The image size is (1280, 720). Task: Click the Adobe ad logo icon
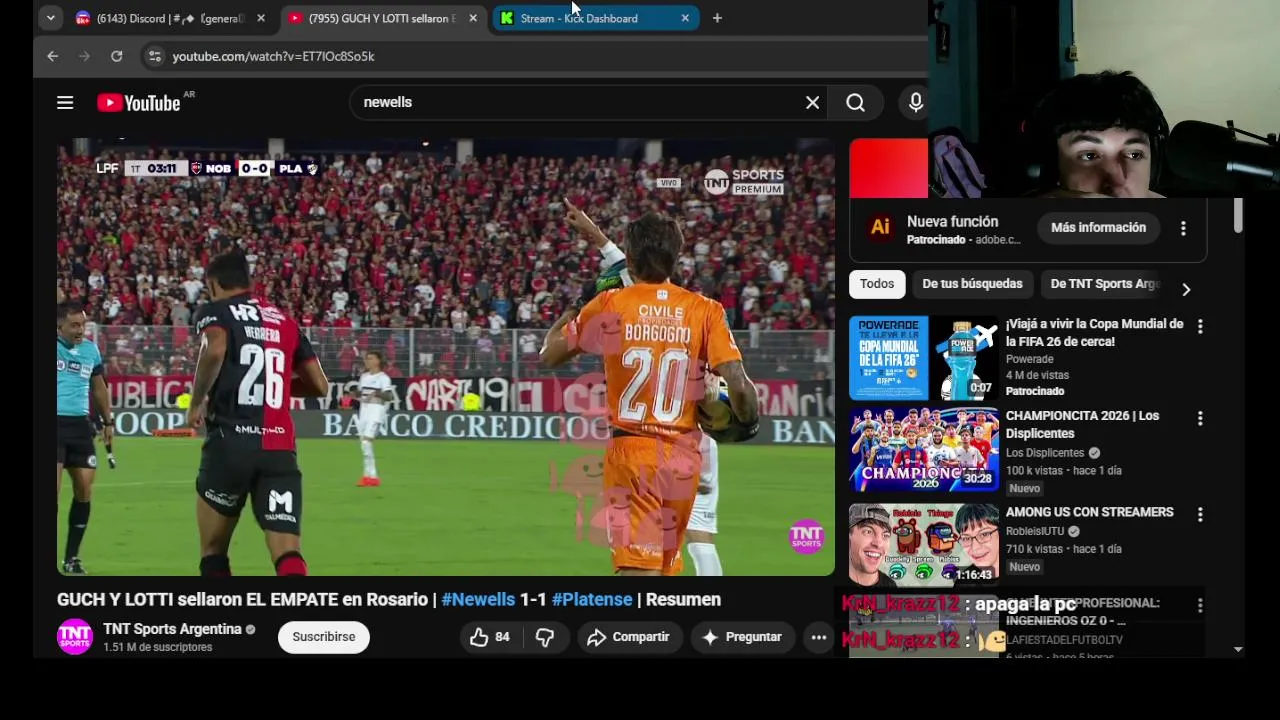coord(880,228)
